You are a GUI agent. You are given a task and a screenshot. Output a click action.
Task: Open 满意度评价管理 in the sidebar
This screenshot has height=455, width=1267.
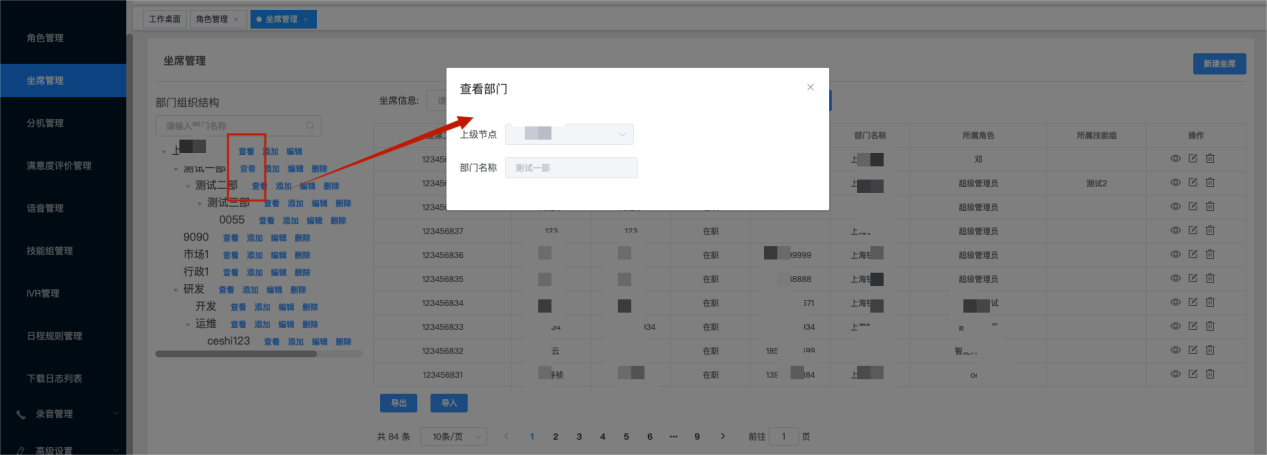pyautogui.click(x=59, y=166)
